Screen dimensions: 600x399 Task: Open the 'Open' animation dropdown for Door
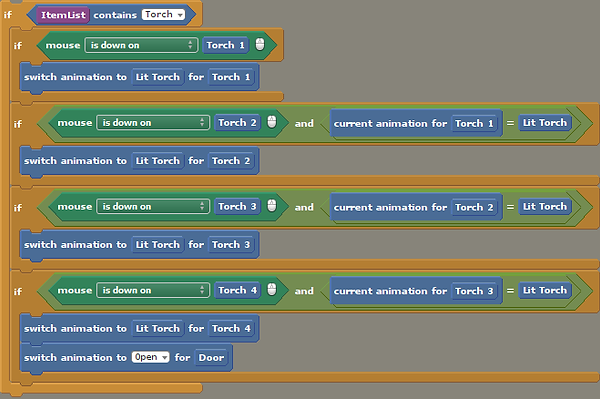pyautogui.click(x=150, y=357)
